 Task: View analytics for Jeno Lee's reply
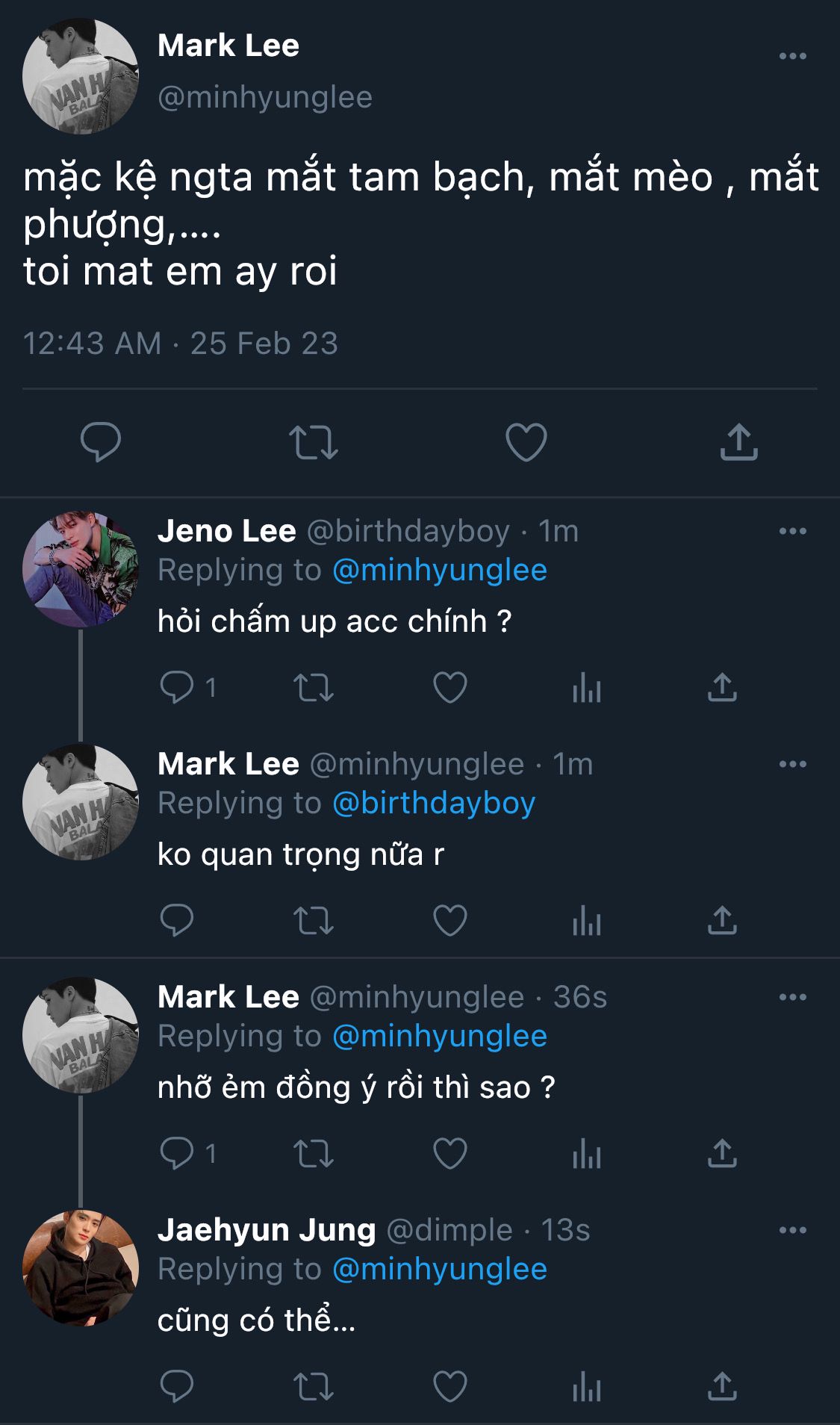pos(587,688)
